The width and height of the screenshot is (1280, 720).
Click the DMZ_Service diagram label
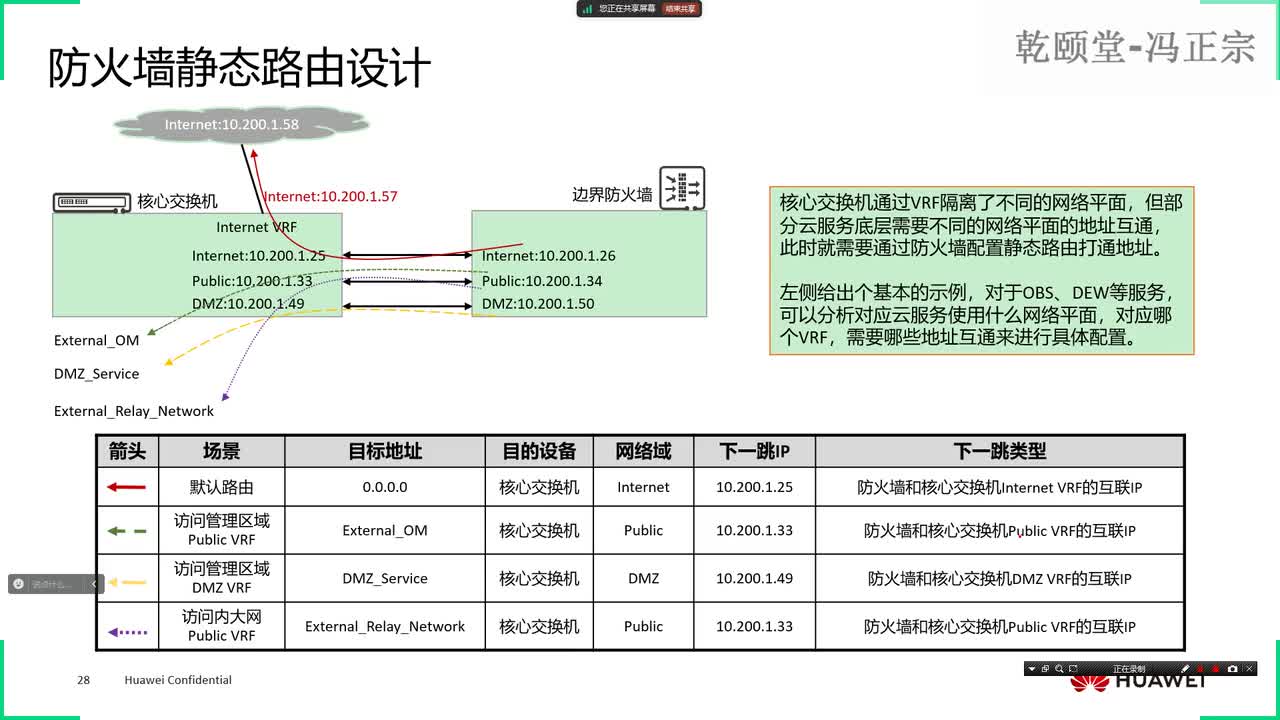97,374
